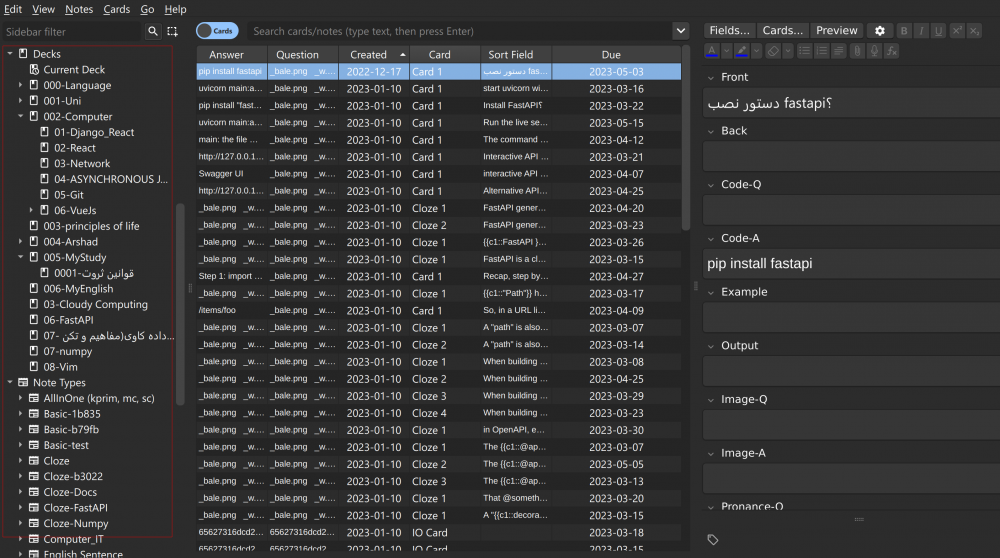Viewport: 1000px width, 558px height.
Task: Click the Preview button
Action: [x=837, y=31]
